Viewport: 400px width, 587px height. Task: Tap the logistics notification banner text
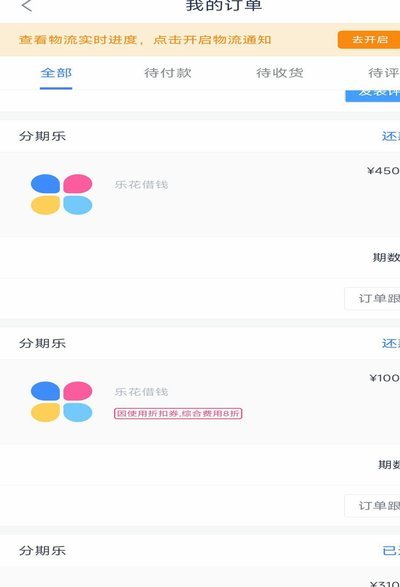[145, 40]
